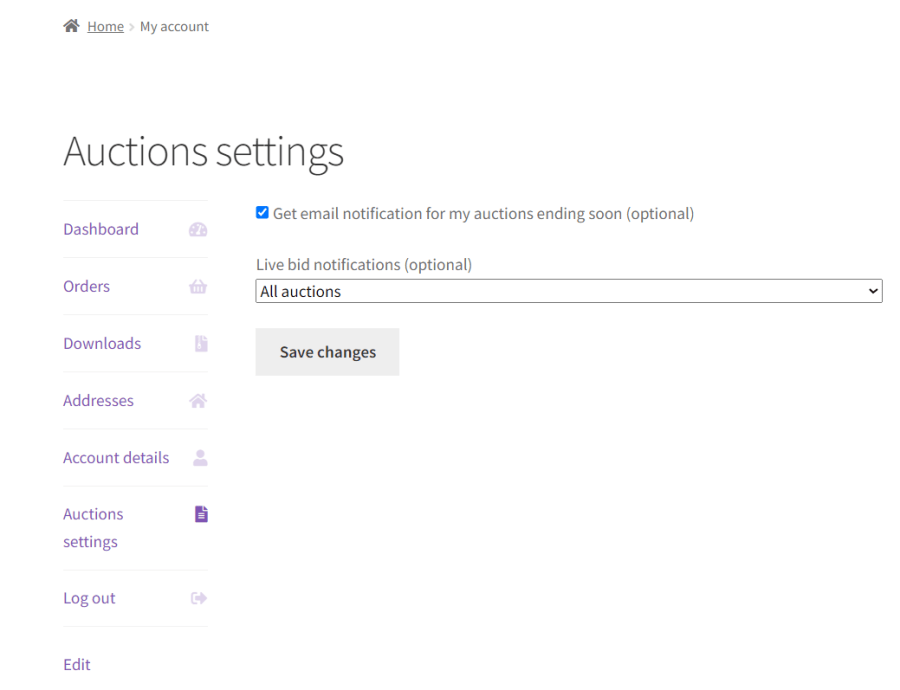Navigate to Addresses in the sidebar
The image size is (900, 690).
[98, 400]
